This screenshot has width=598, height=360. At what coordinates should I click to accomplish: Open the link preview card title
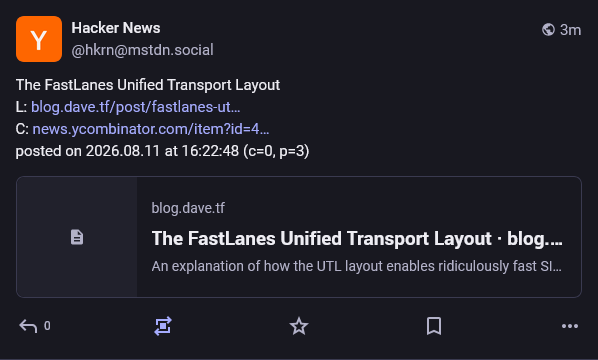pyautogui.click(x=357, y=239)
